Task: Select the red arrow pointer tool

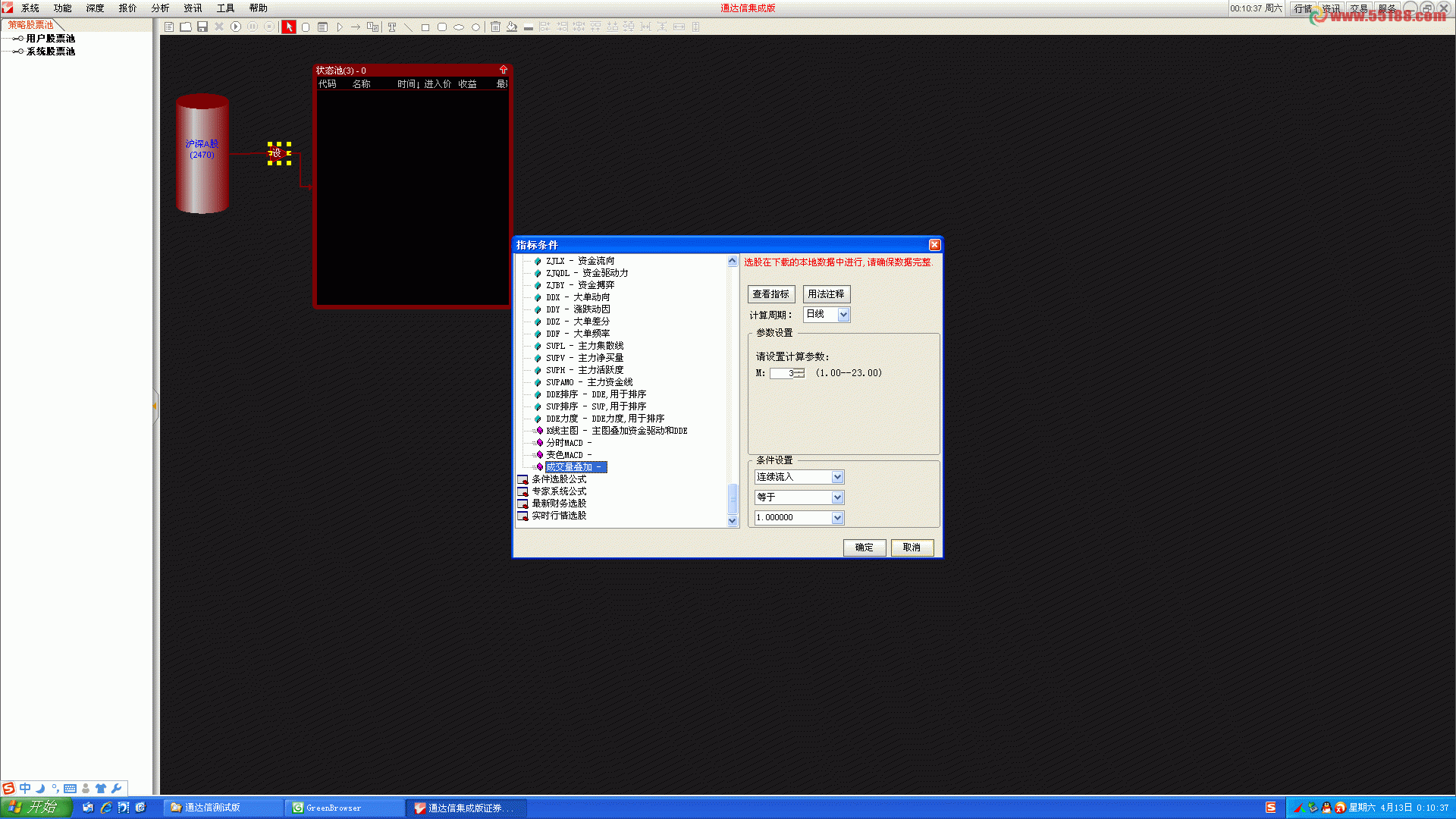Action: coord(289,27)
